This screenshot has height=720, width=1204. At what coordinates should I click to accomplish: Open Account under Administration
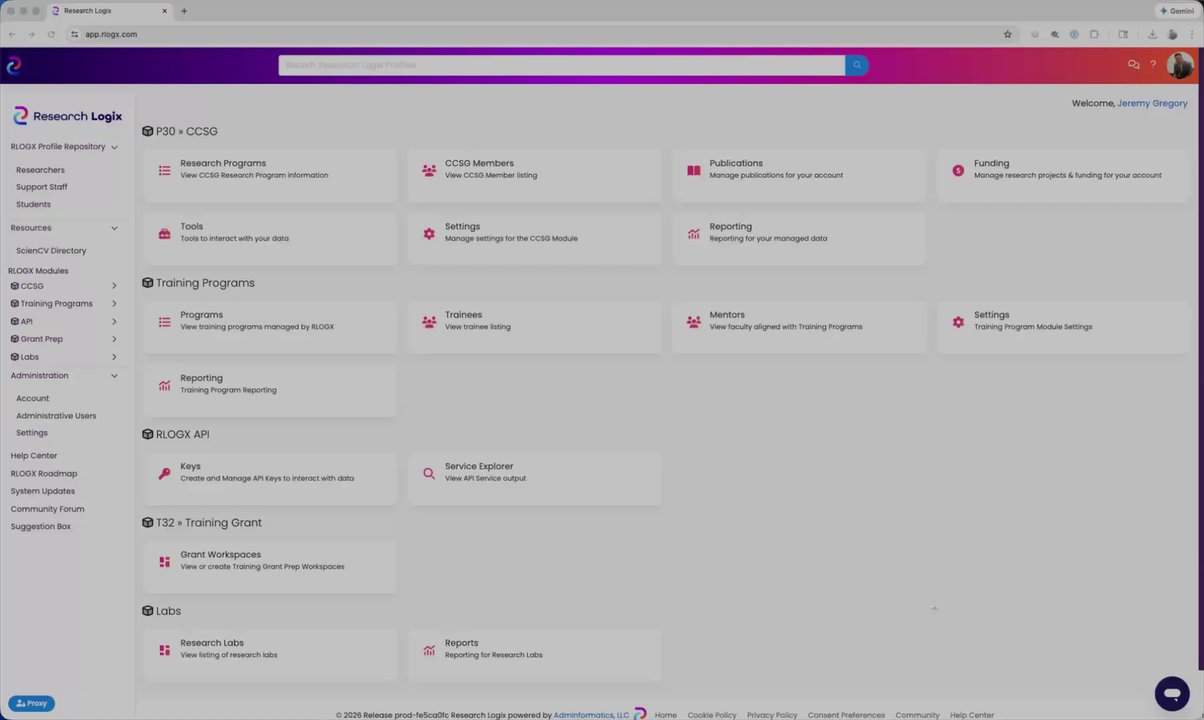[32, 398]
